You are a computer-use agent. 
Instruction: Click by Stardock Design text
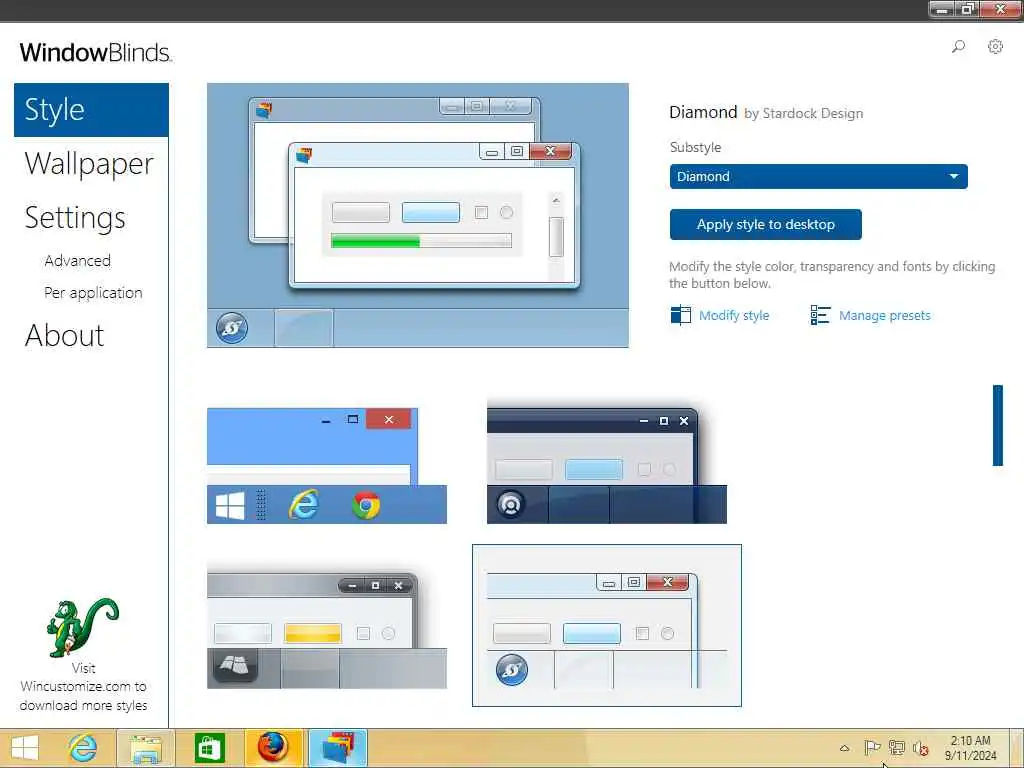803,114
